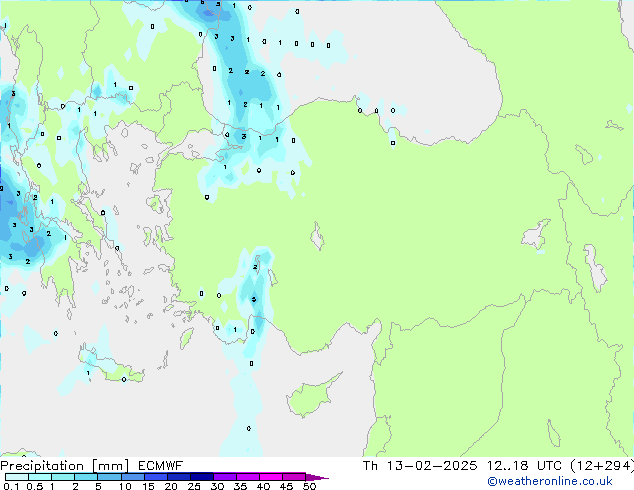The image size is (634, 490).
Task: Click the "0.5" legend scale value
Action: click(34, 486)
